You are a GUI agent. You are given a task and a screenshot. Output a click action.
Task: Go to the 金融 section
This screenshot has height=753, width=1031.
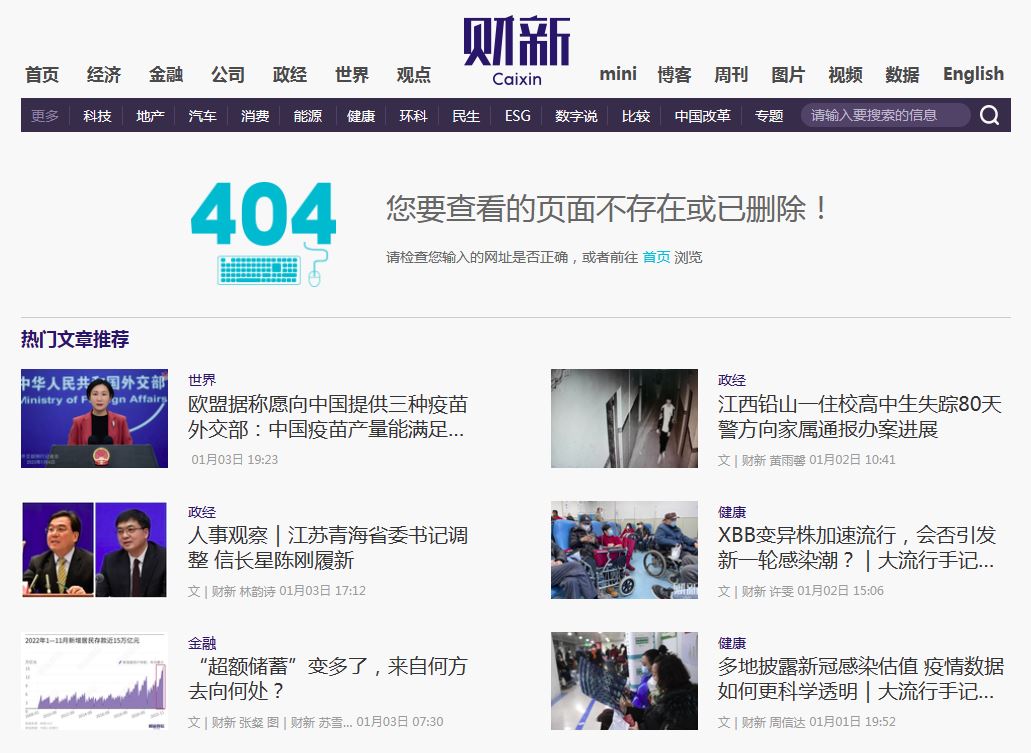click(166, 74)
